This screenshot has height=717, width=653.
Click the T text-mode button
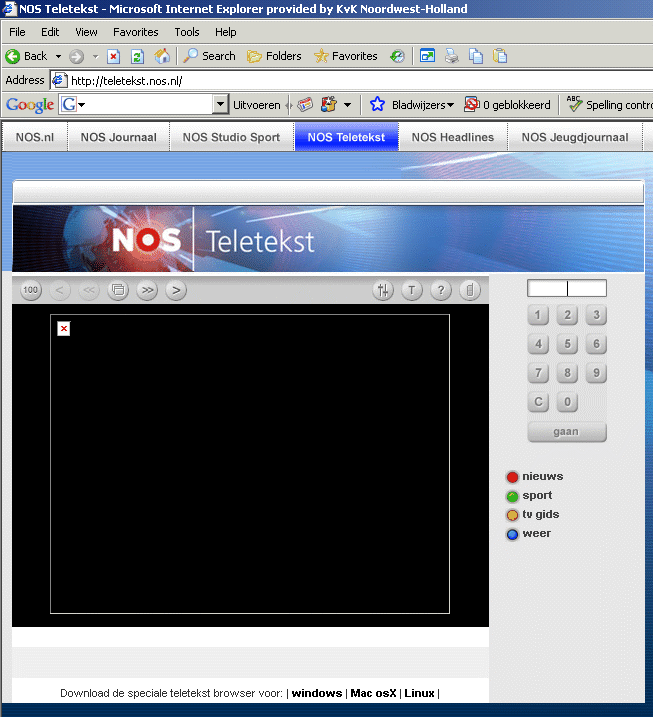click(x=412, y=290)
